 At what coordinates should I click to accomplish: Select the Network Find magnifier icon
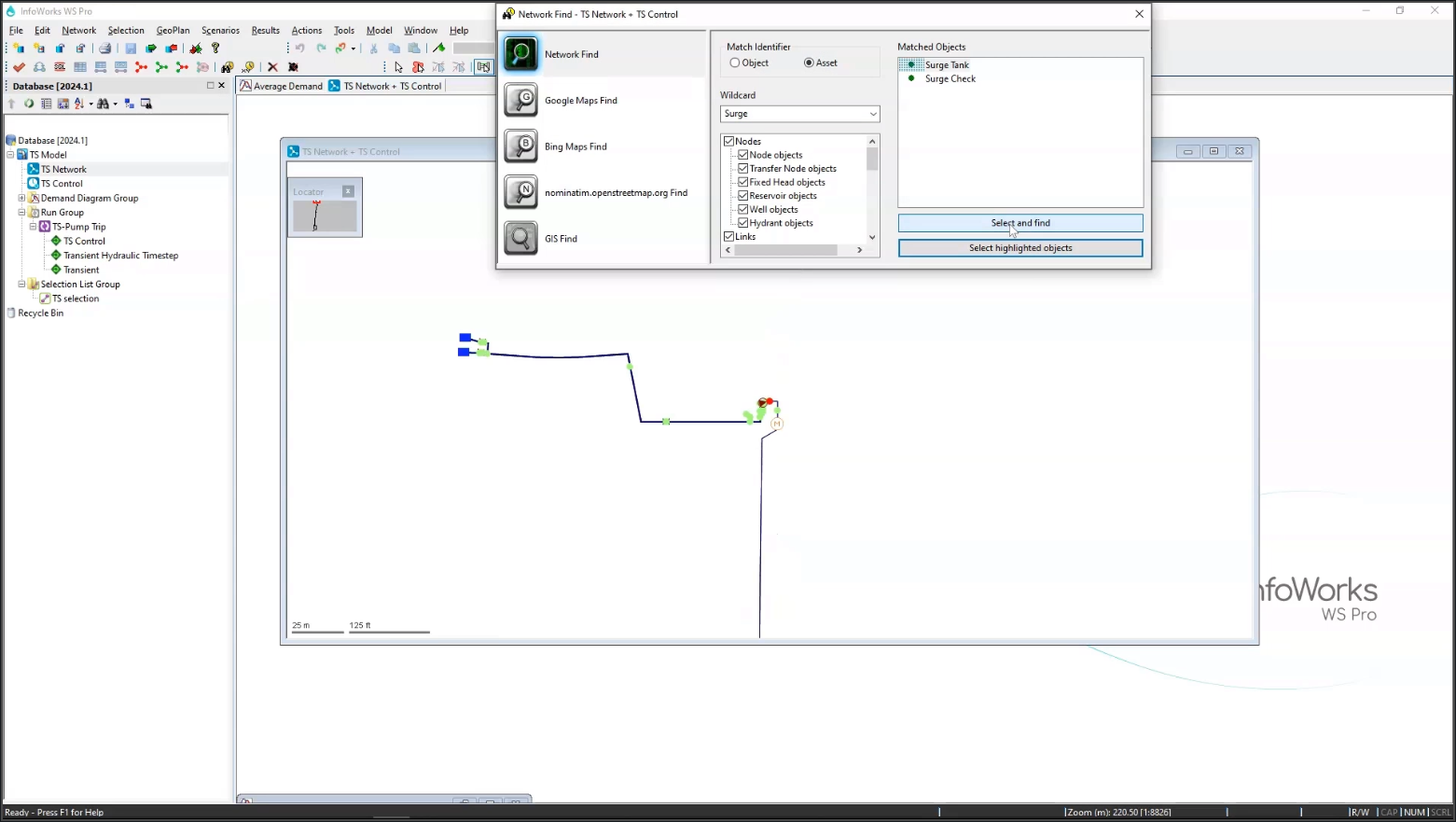click(x=520, y=54)
